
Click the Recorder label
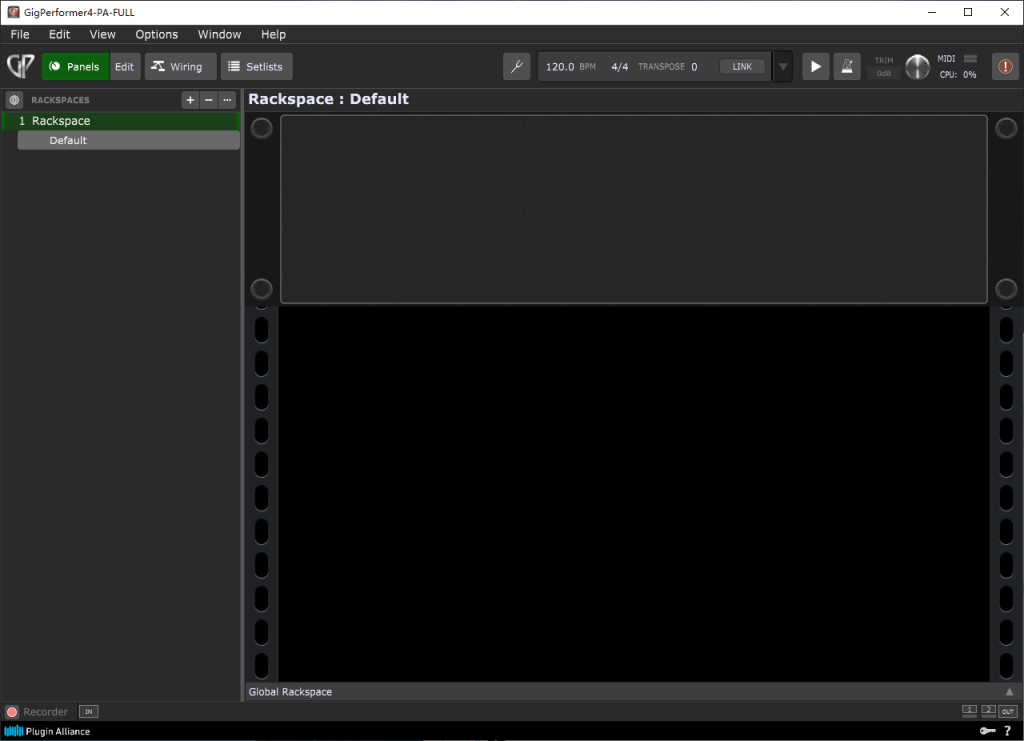(x=46, y=712)
